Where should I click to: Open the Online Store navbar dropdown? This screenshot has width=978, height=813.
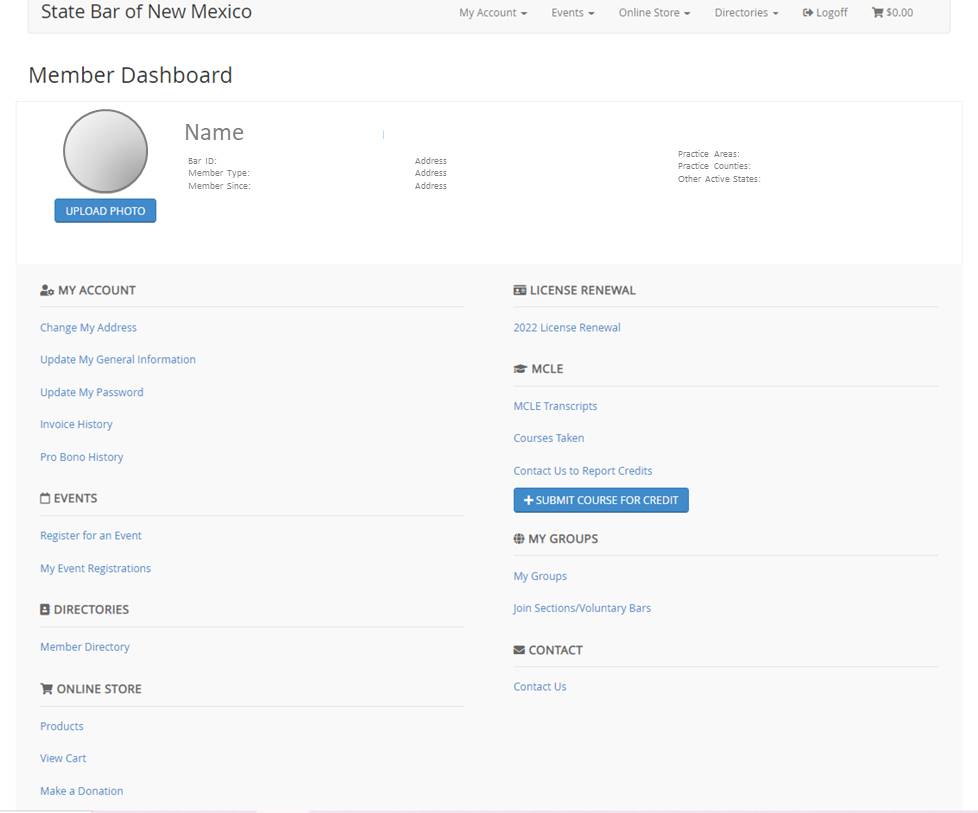[x=654, y=12]
